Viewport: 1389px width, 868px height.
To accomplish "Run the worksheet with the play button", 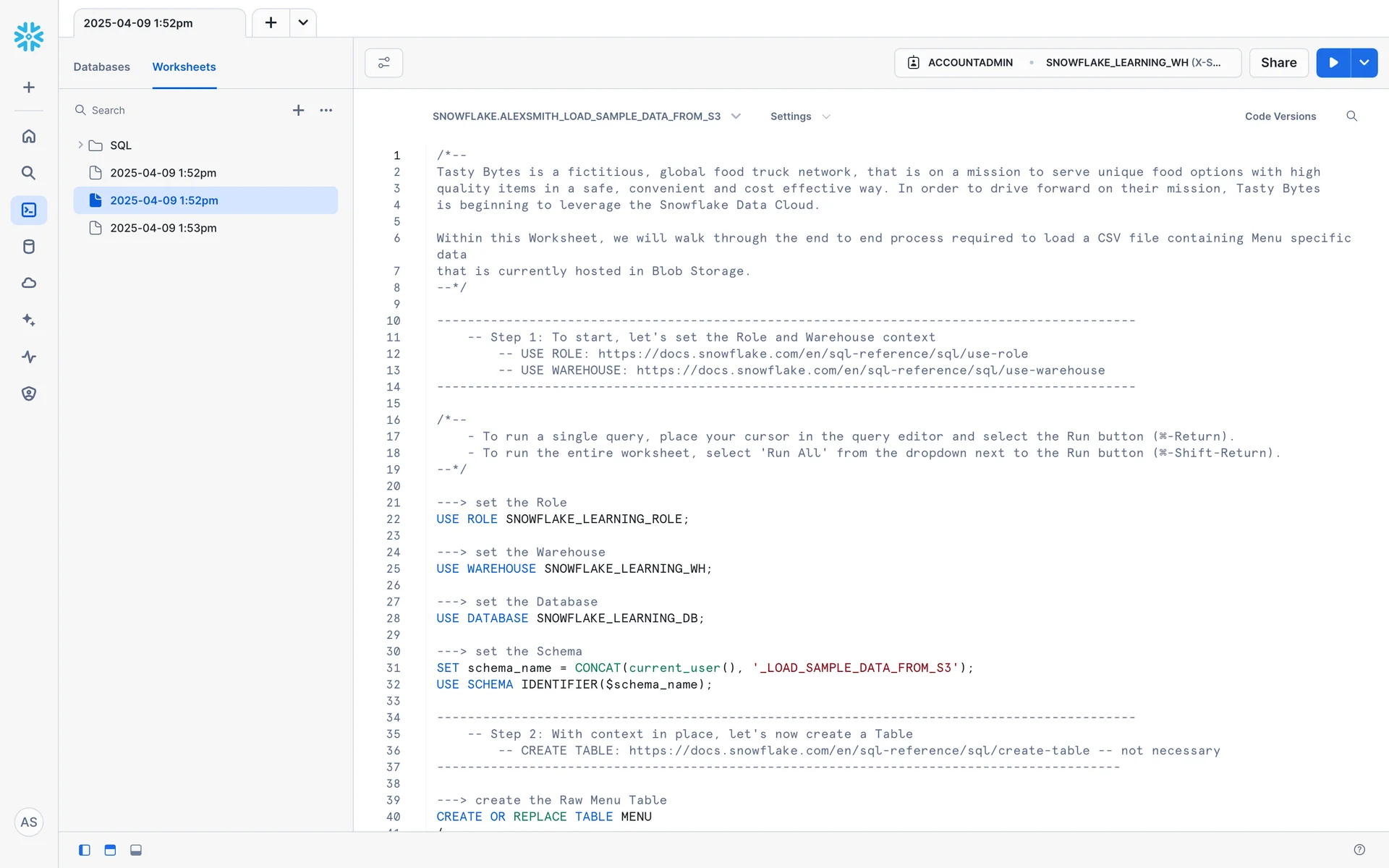I will 1333,63.
